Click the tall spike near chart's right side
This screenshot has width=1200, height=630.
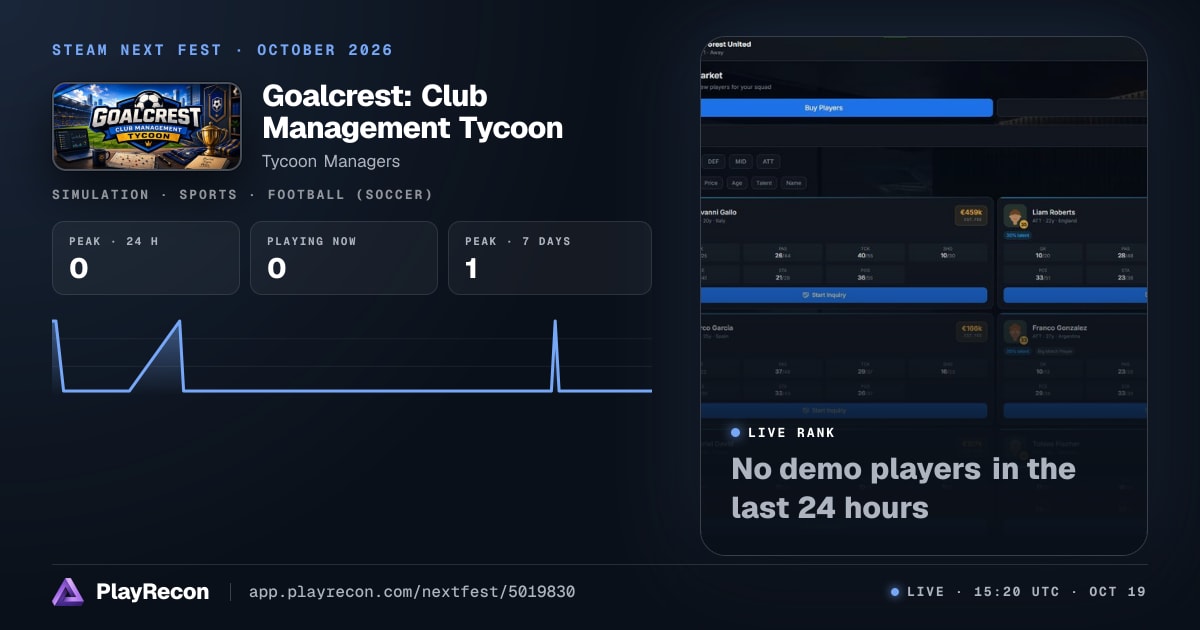pyautogui.click(x=555, y=355)
